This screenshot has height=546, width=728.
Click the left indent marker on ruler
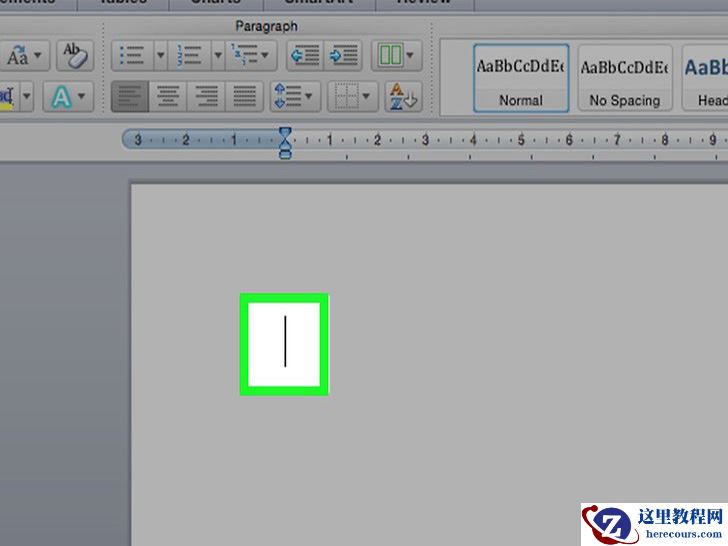(285, 154)
